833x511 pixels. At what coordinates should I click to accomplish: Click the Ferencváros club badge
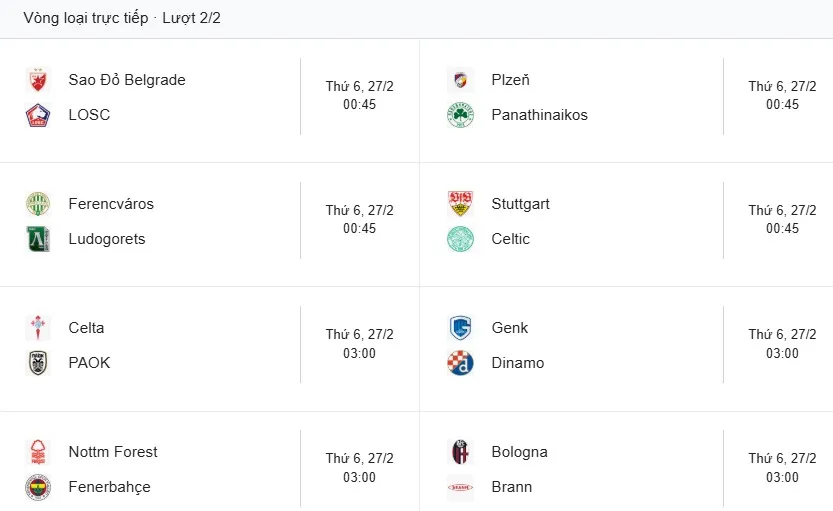pyautogui.click(x=38, y=204)
